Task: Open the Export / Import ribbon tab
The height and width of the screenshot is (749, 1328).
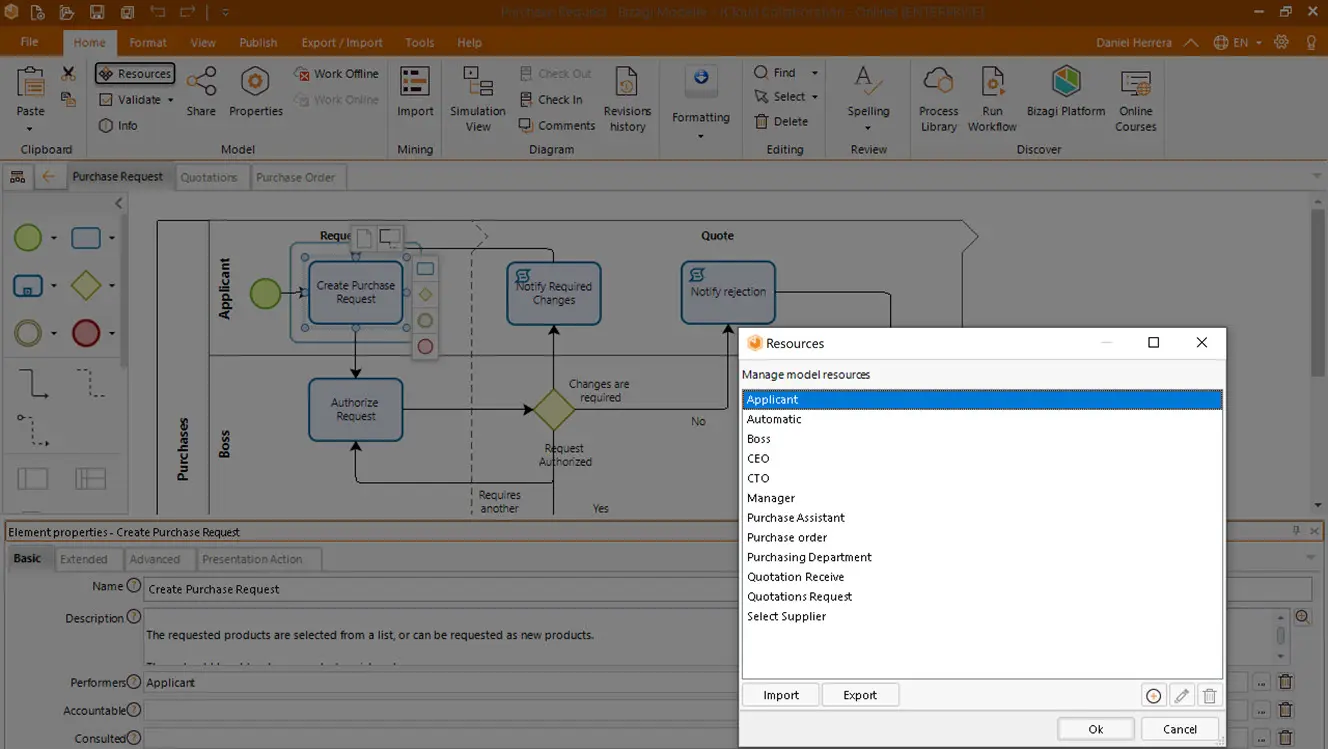Action: 342,43
